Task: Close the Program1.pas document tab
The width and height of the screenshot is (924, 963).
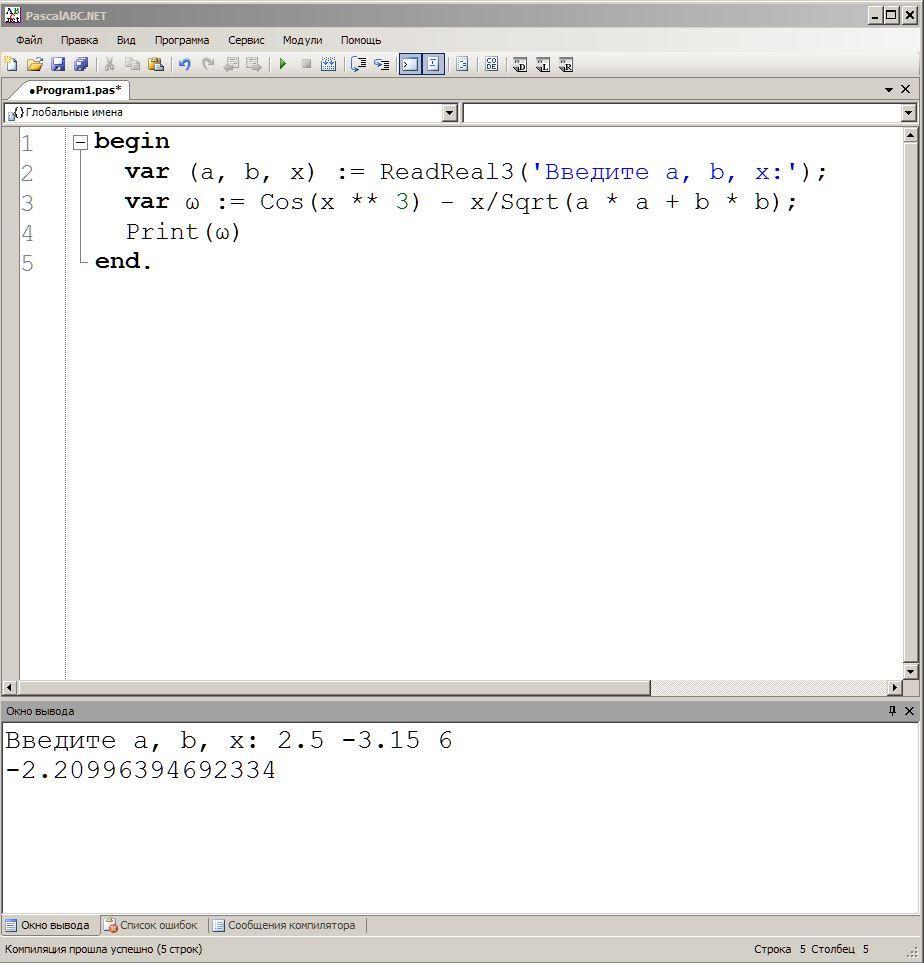Action: pos(905,89)
